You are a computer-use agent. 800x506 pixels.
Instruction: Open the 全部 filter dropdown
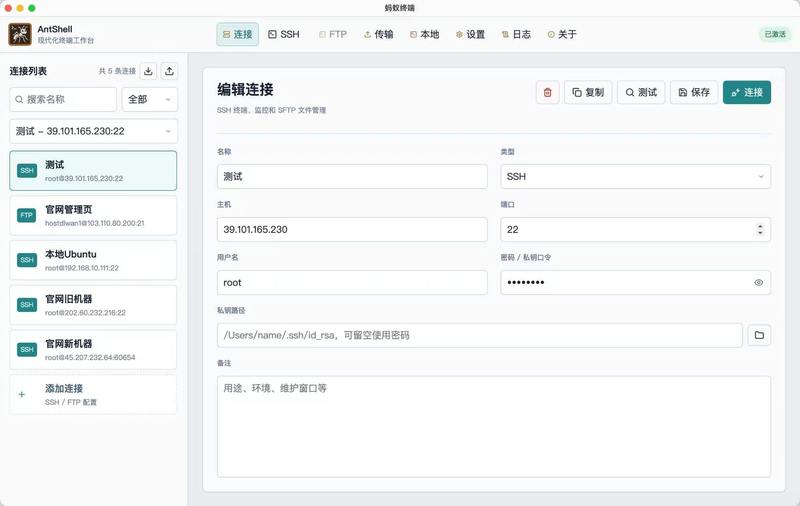pos(149,99)
